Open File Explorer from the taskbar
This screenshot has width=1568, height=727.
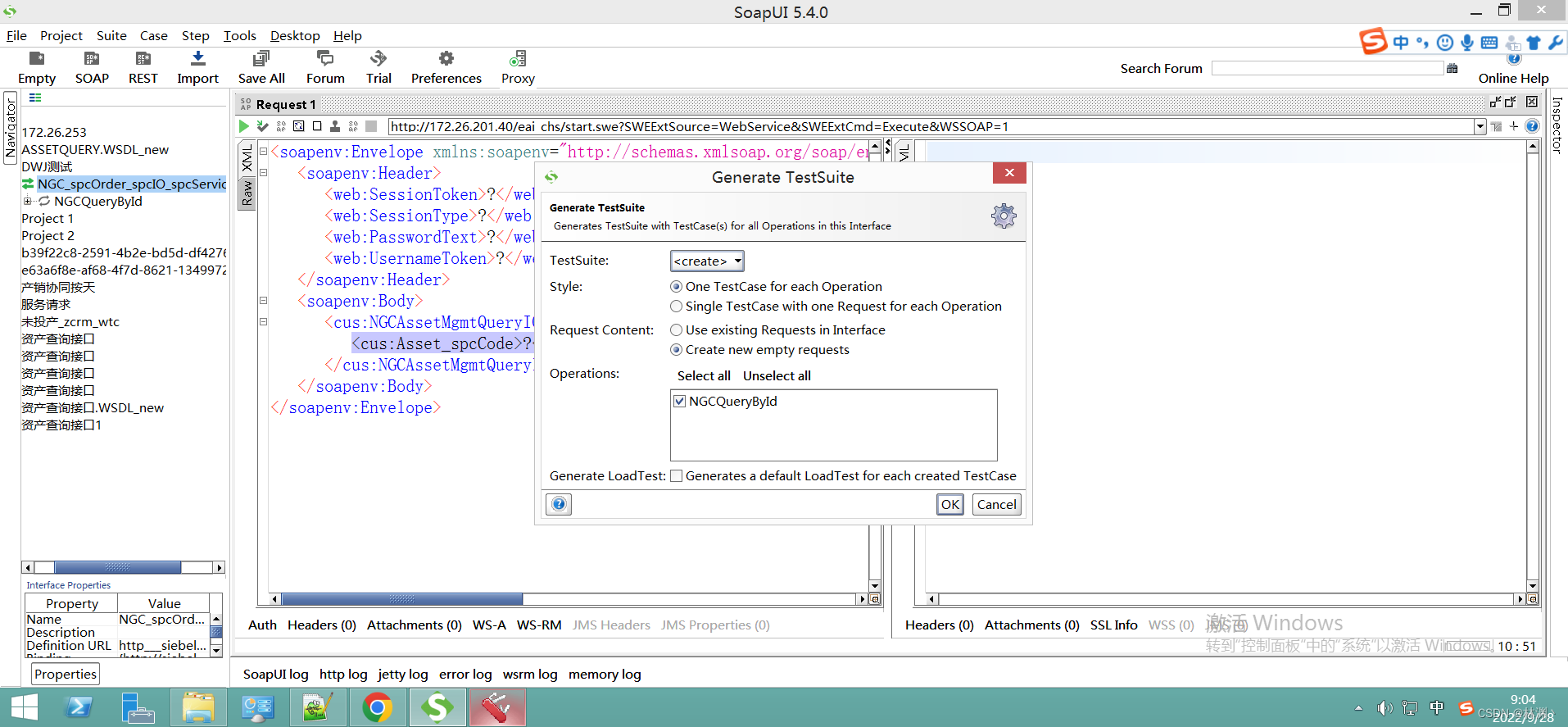tap(198, 707)
